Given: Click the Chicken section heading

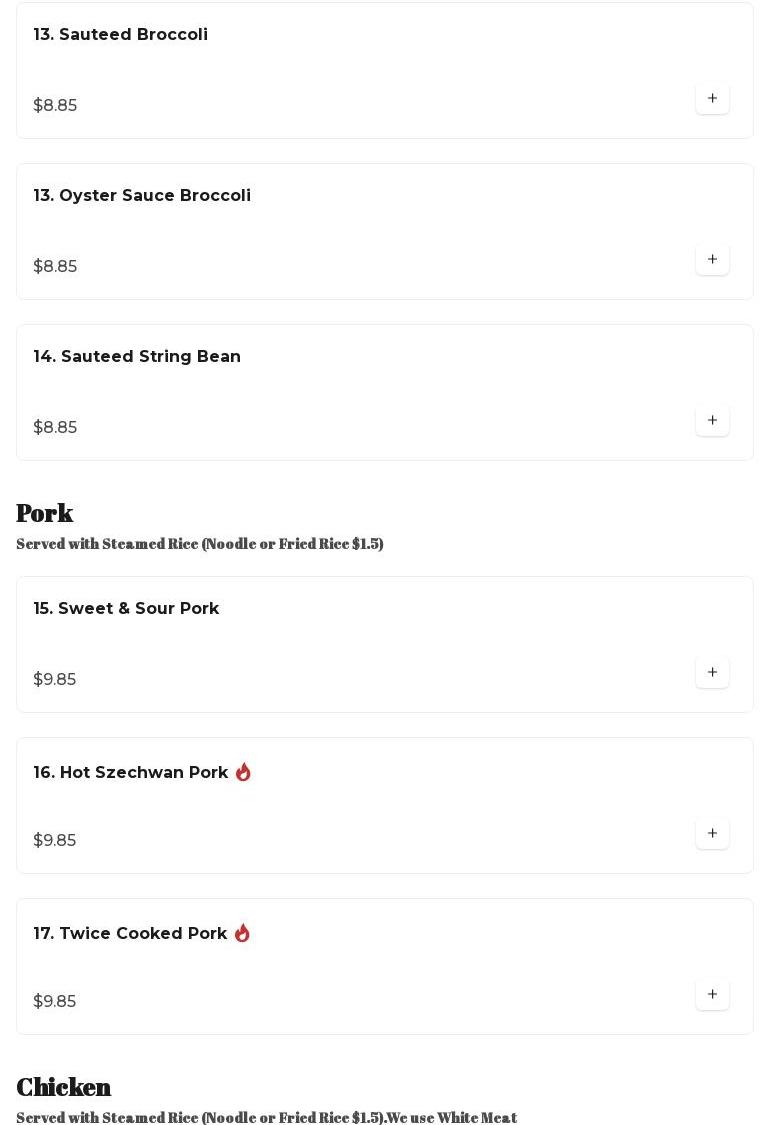Looking at the screenshot, I should pos(64,1087).
